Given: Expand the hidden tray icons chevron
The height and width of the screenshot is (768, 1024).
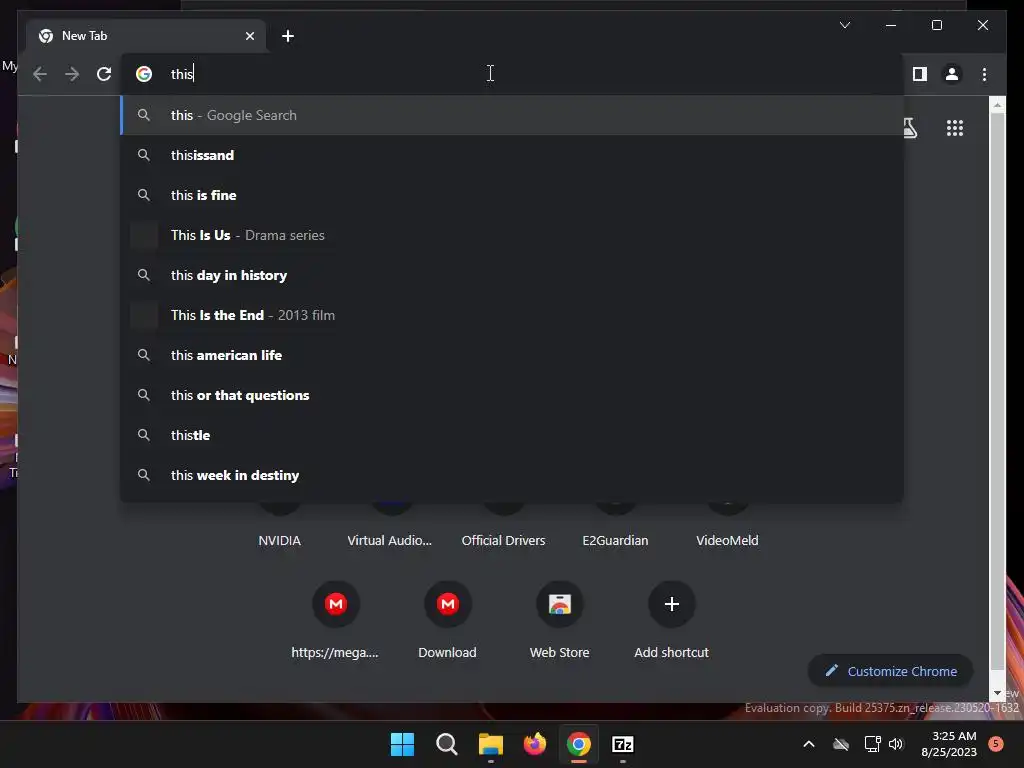Looking at the screenshot, I should 808,744.
